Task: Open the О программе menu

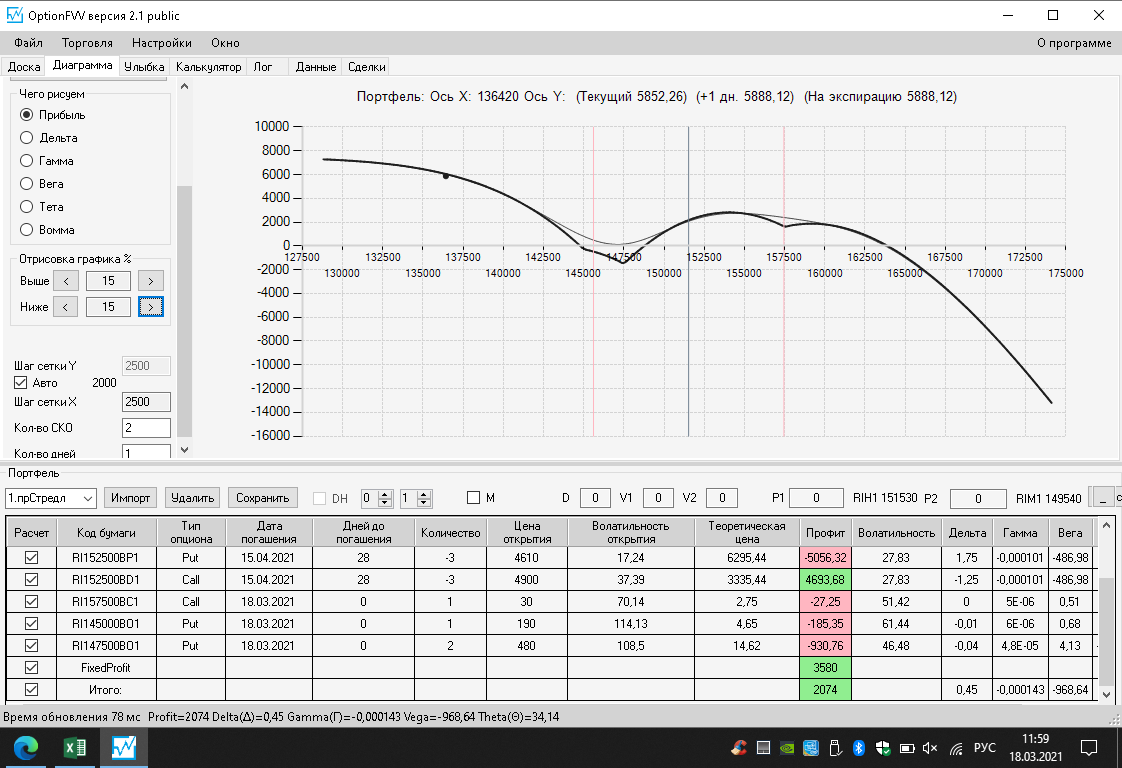Action: pos(1074,43)
